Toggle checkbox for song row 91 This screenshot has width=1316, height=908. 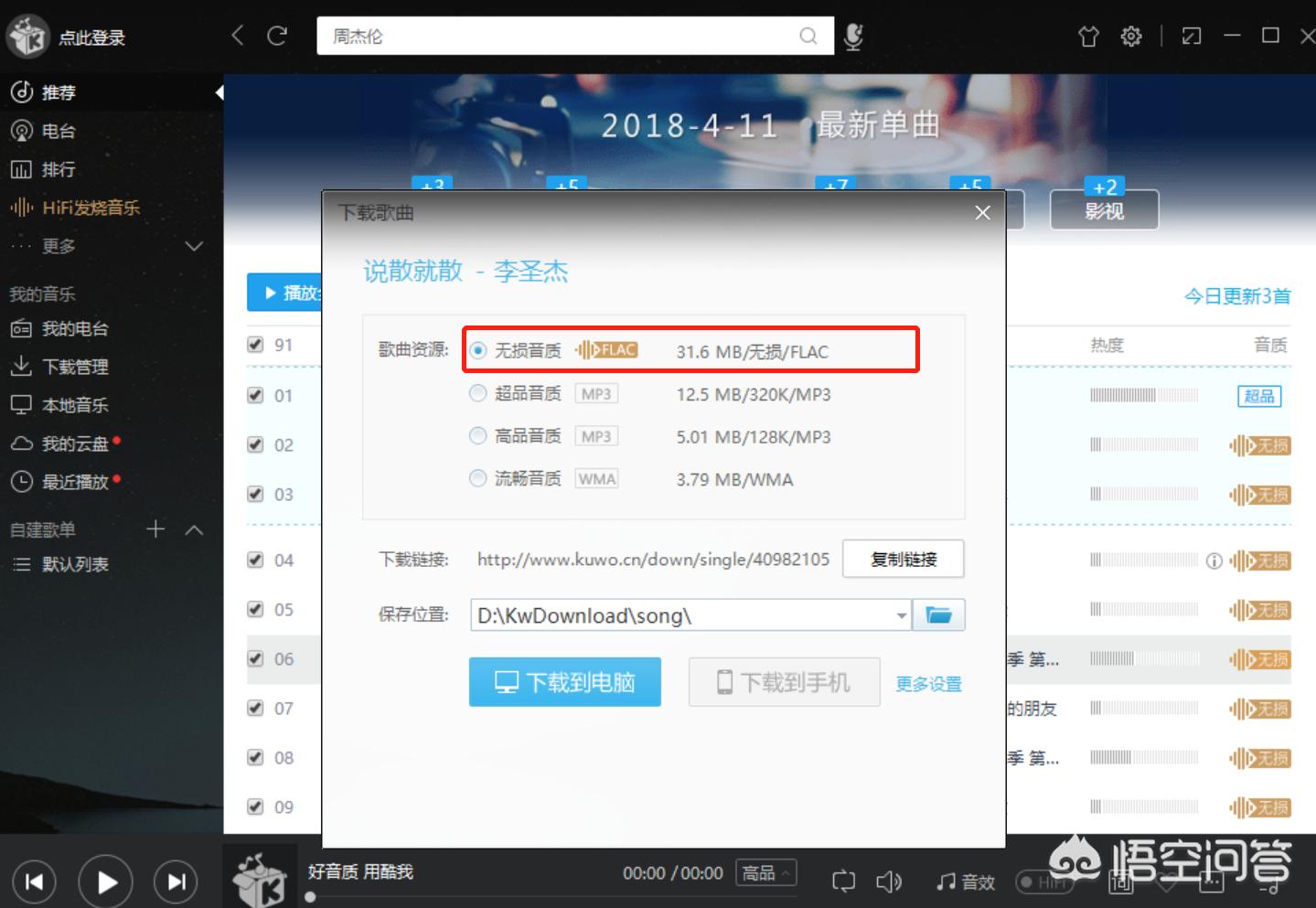point(255,345)
